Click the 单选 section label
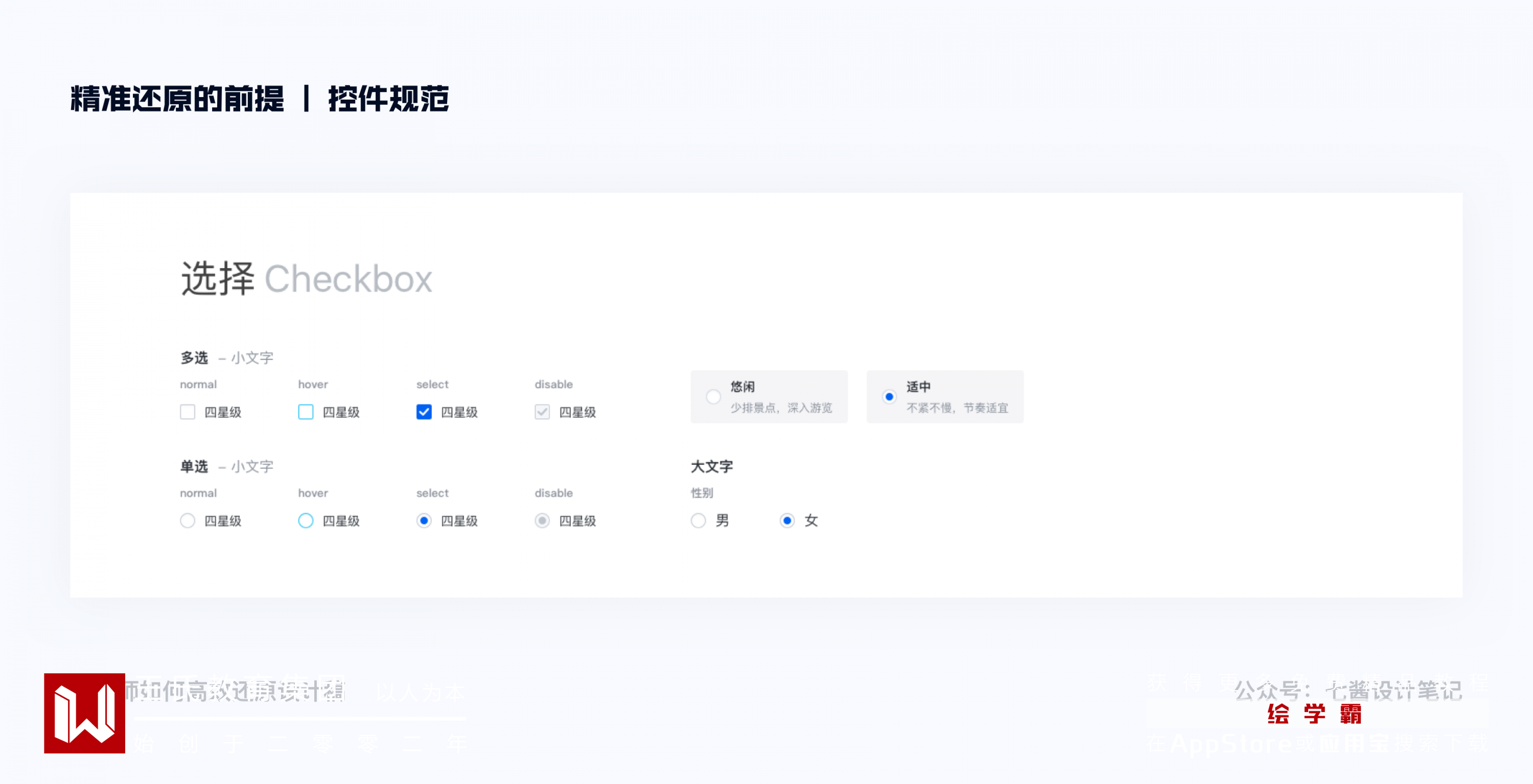This screenshot has width=1533, height=784. pos(194,466)
